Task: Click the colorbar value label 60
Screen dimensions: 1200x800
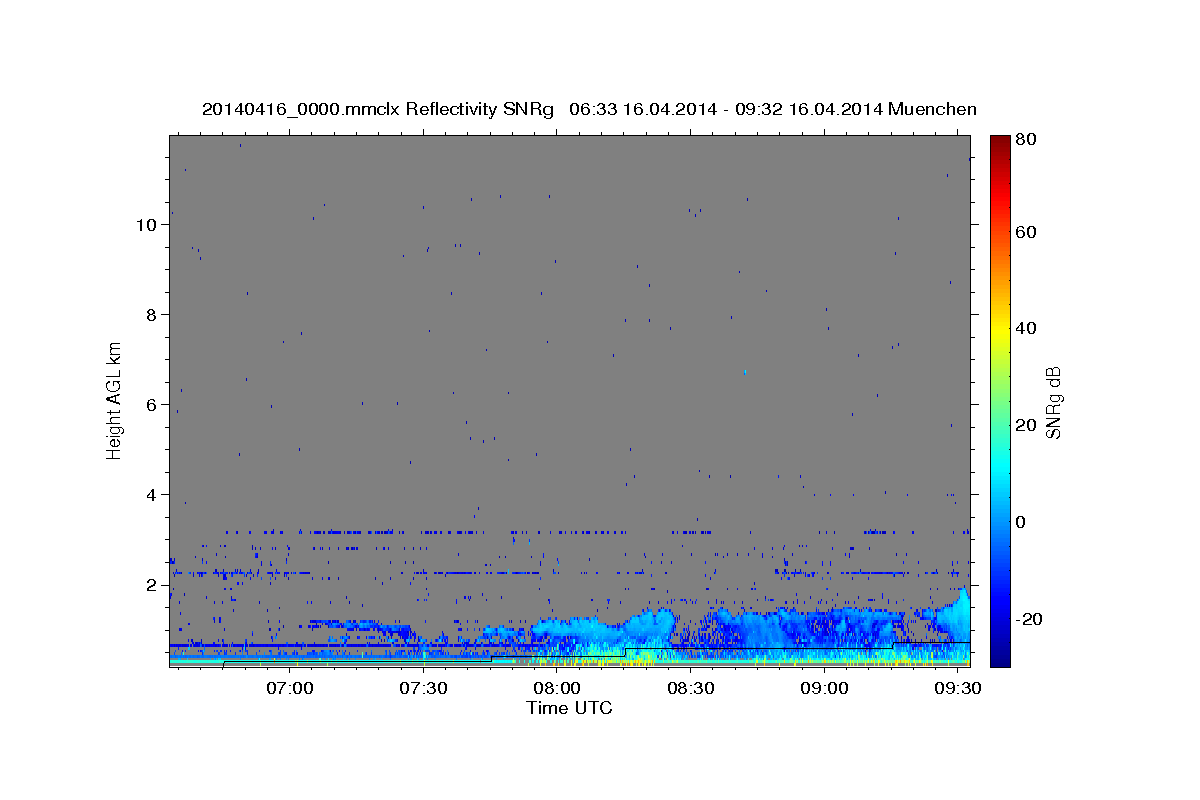Action: (1027, 232)
